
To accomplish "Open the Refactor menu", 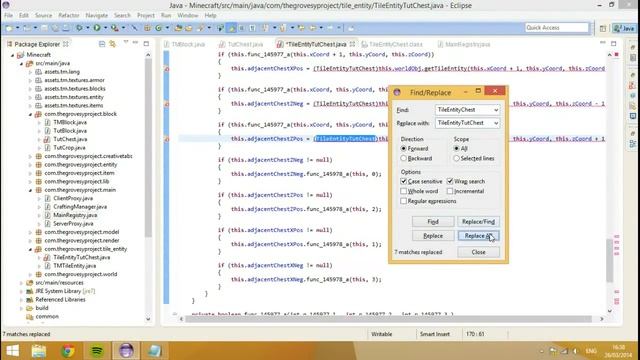I will (69, 16).
